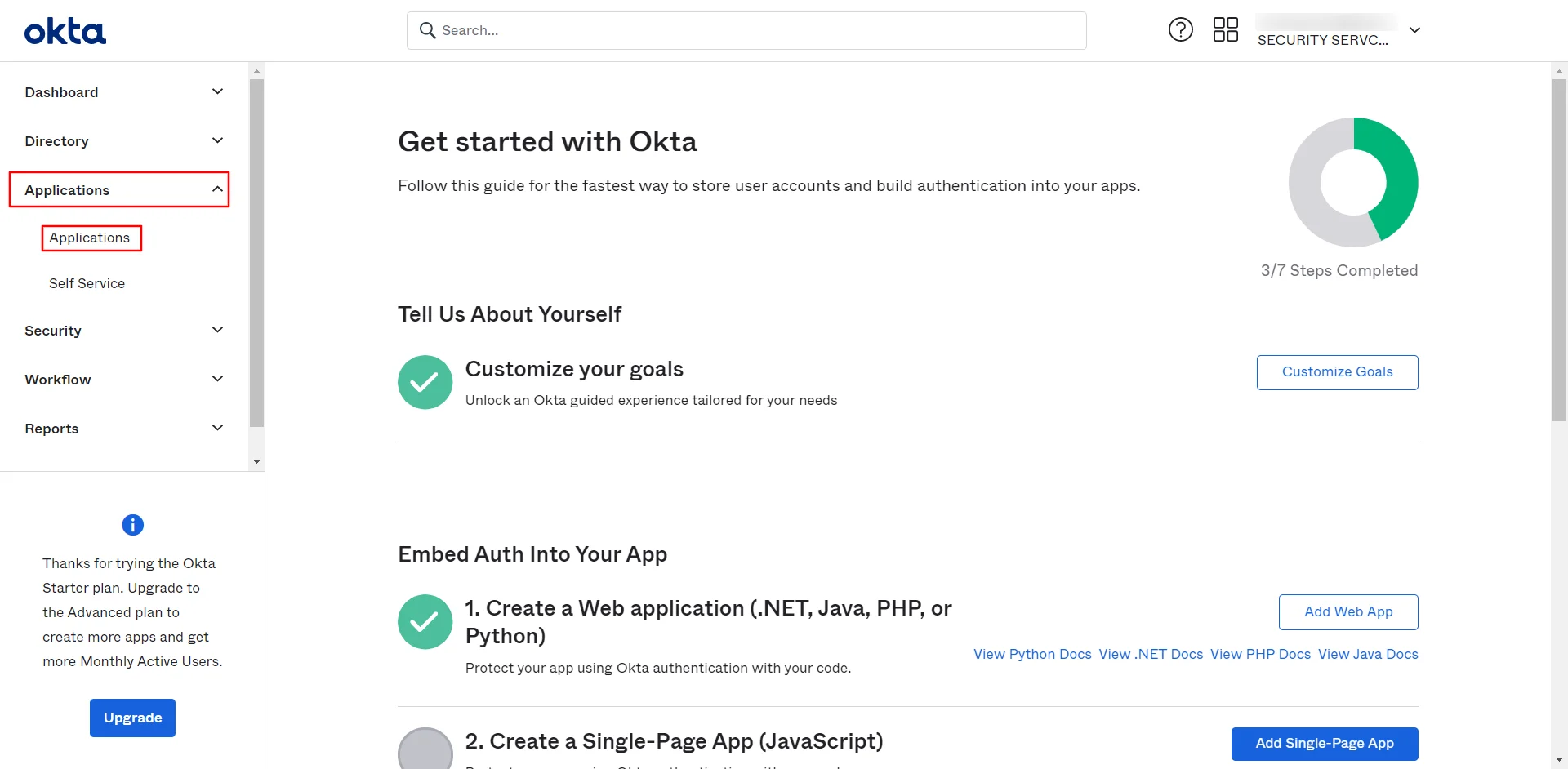The image size is (1568, 769).
Task: Open the help question mark icon
Action: point(1180,29)
